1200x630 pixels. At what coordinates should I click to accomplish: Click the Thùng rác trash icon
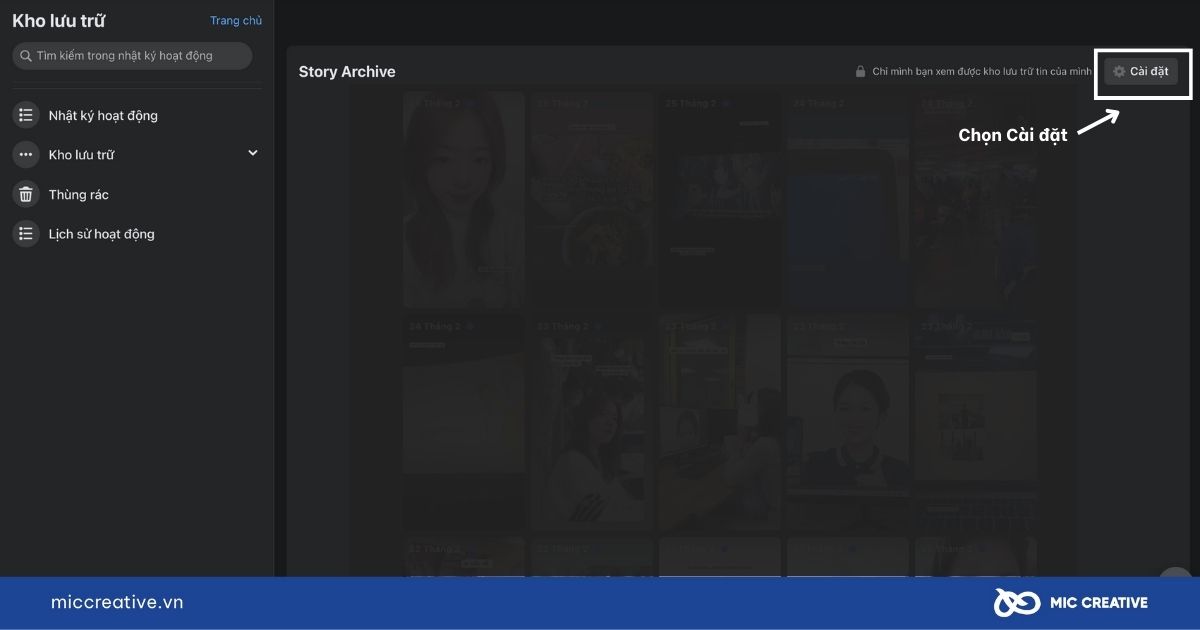[26, 194]
